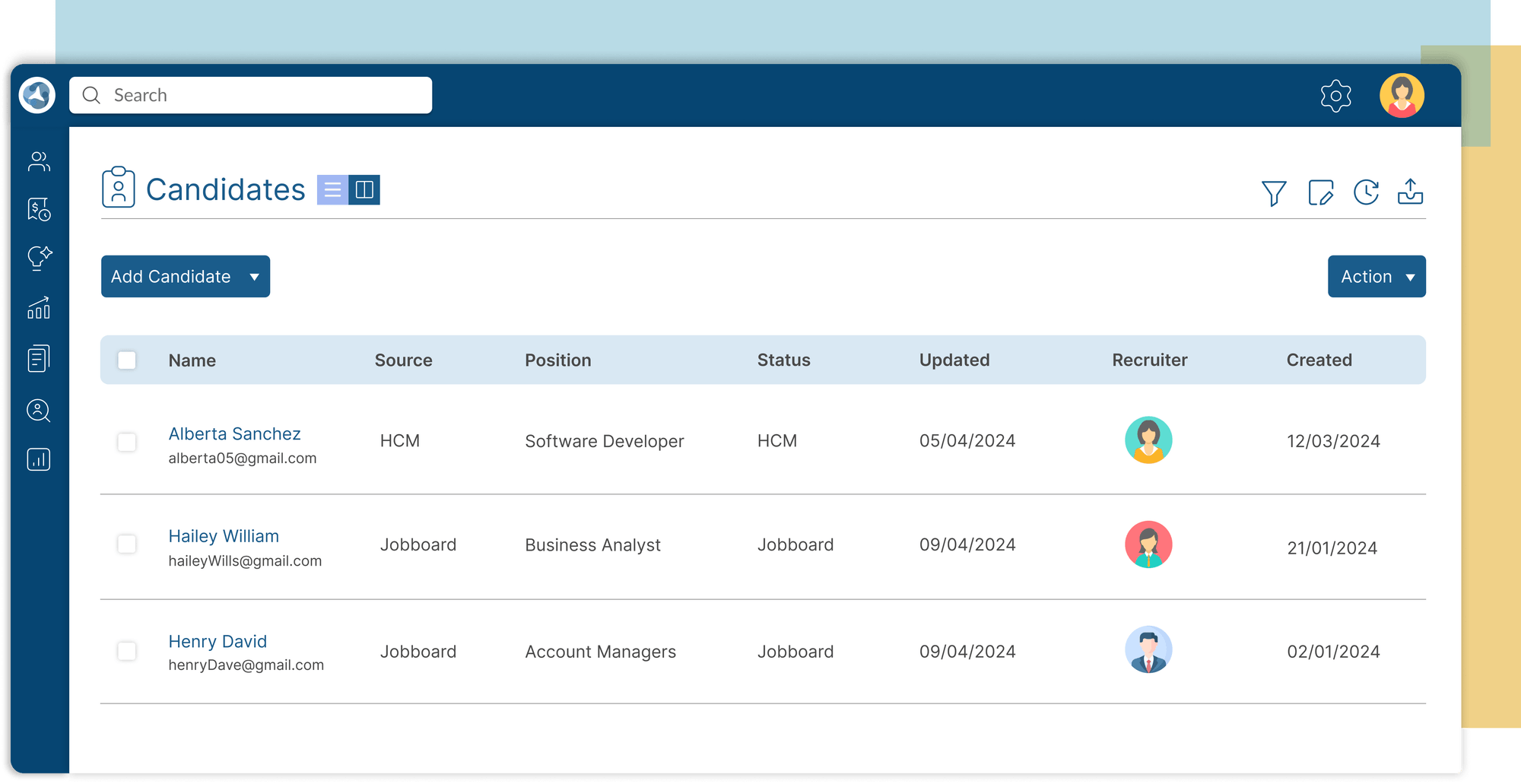The width and height of the screenshot is (1521, 784).
Task: Select the edit/notes icon near filters
Action: [1321, 192]
